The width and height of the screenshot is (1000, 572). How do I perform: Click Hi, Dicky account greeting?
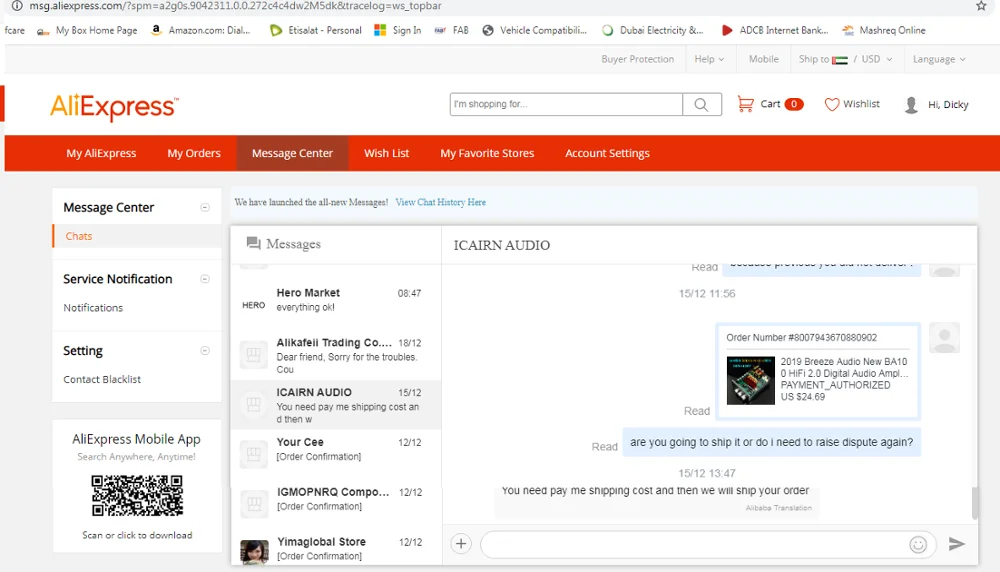(948, 105)
